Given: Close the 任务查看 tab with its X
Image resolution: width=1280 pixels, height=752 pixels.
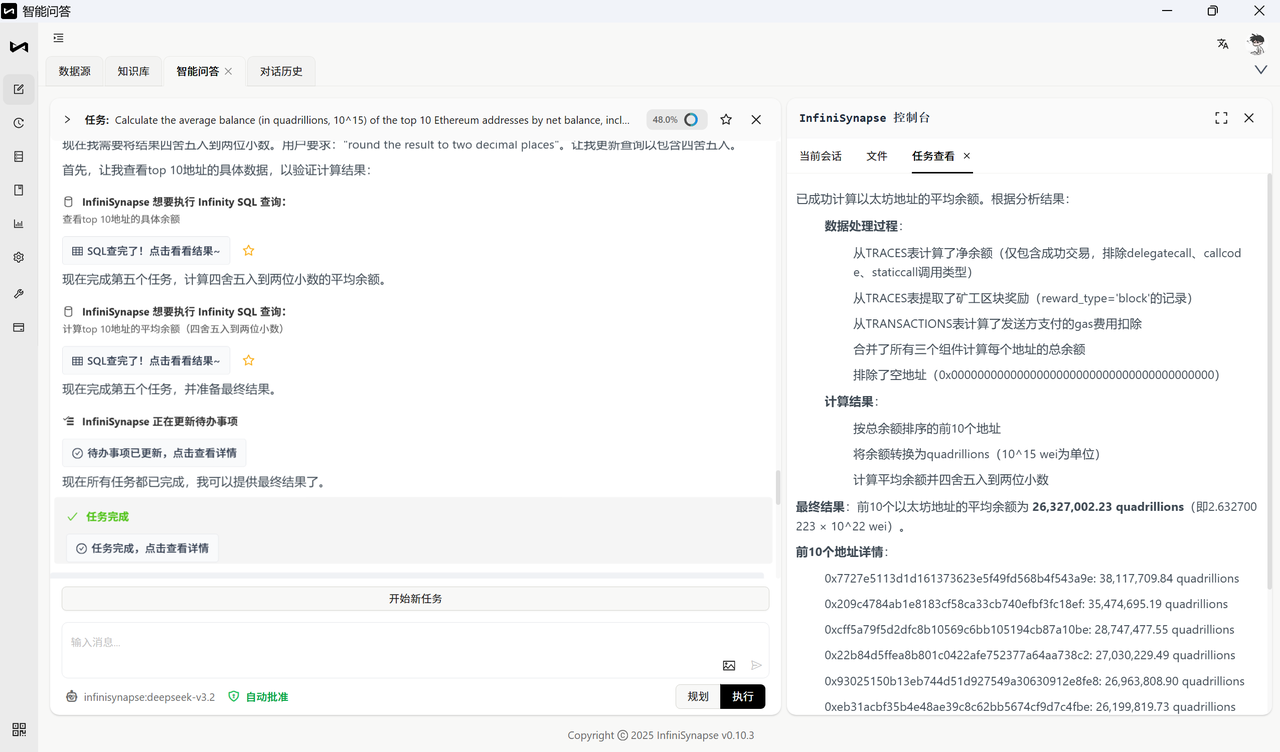Looking at the screenshot, I should 967,156.
